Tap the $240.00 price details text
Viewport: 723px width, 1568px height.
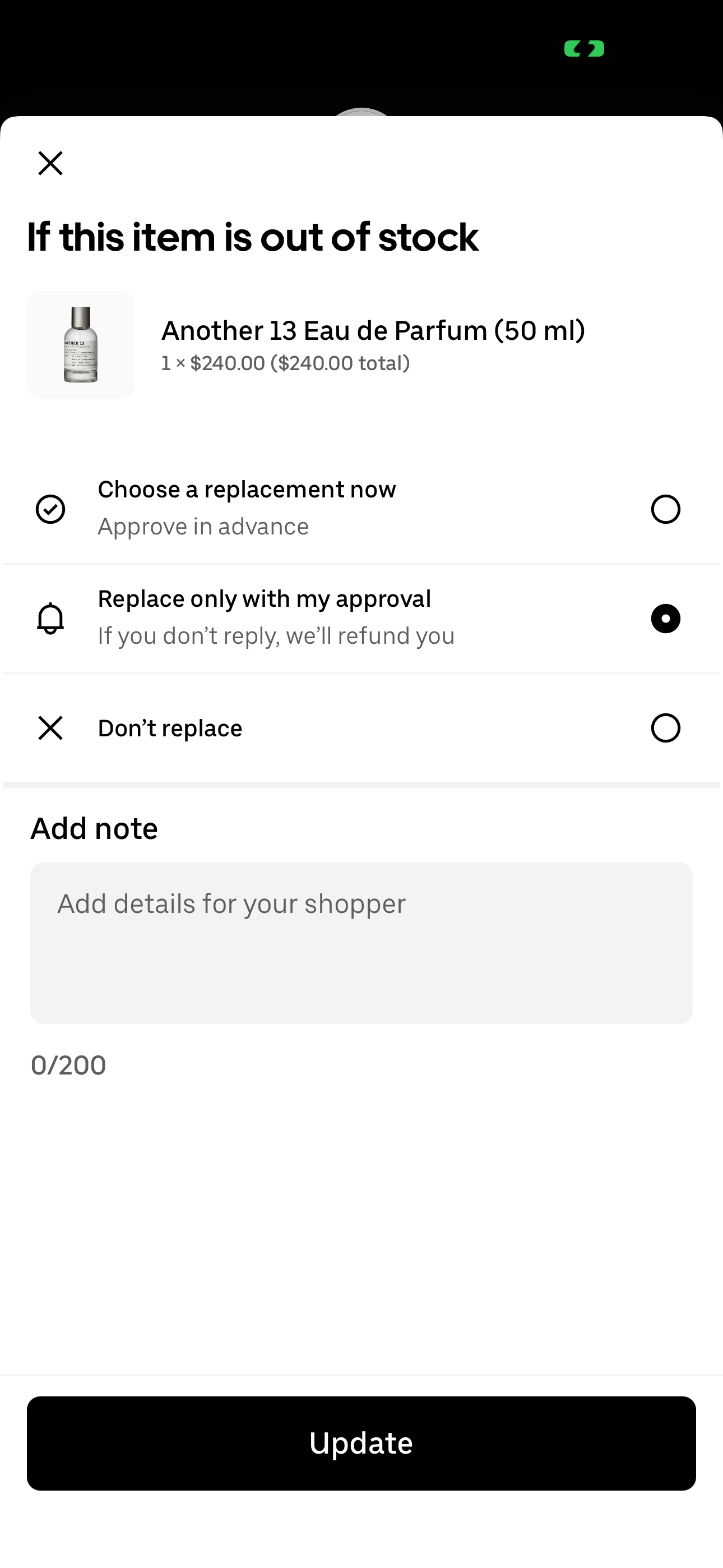pos(285,363)
